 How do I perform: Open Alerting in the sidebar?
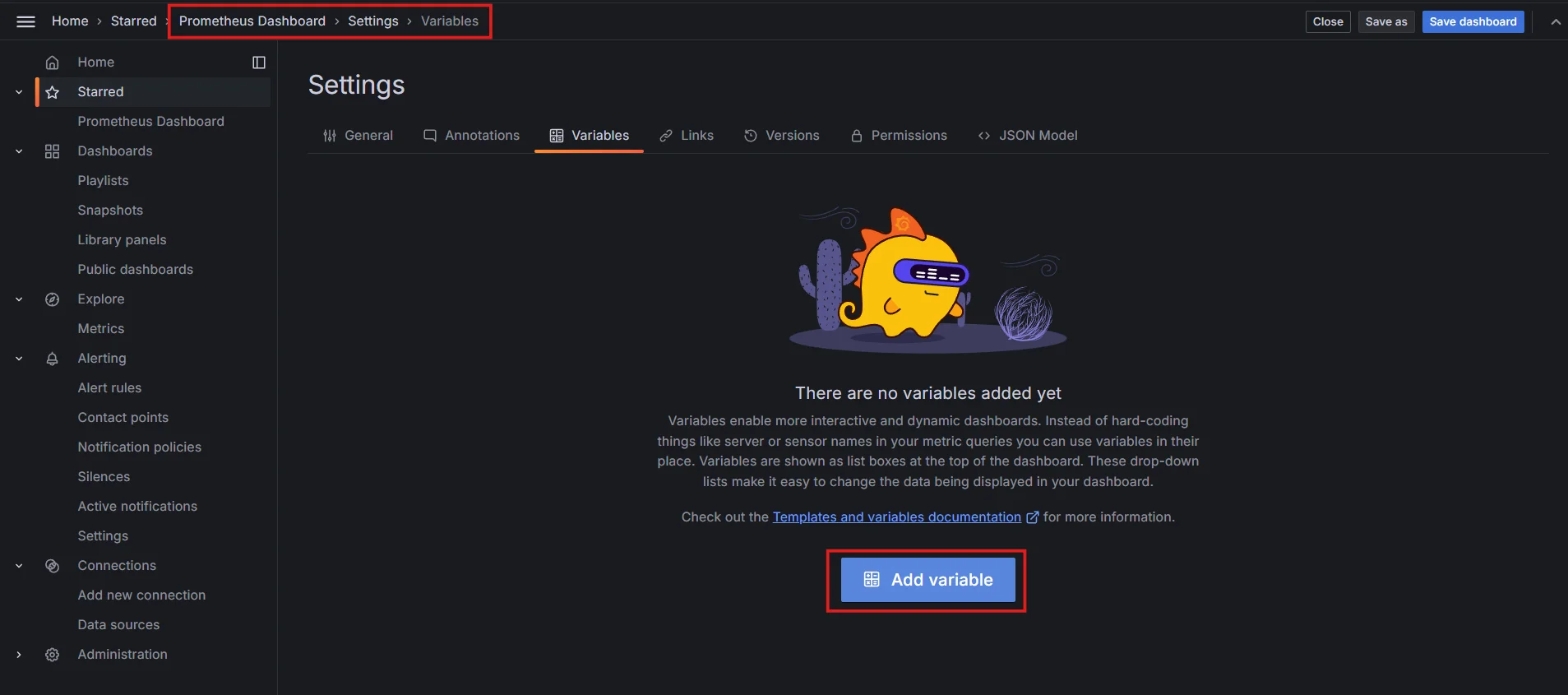pyautogui.click(x=102, y=359)
